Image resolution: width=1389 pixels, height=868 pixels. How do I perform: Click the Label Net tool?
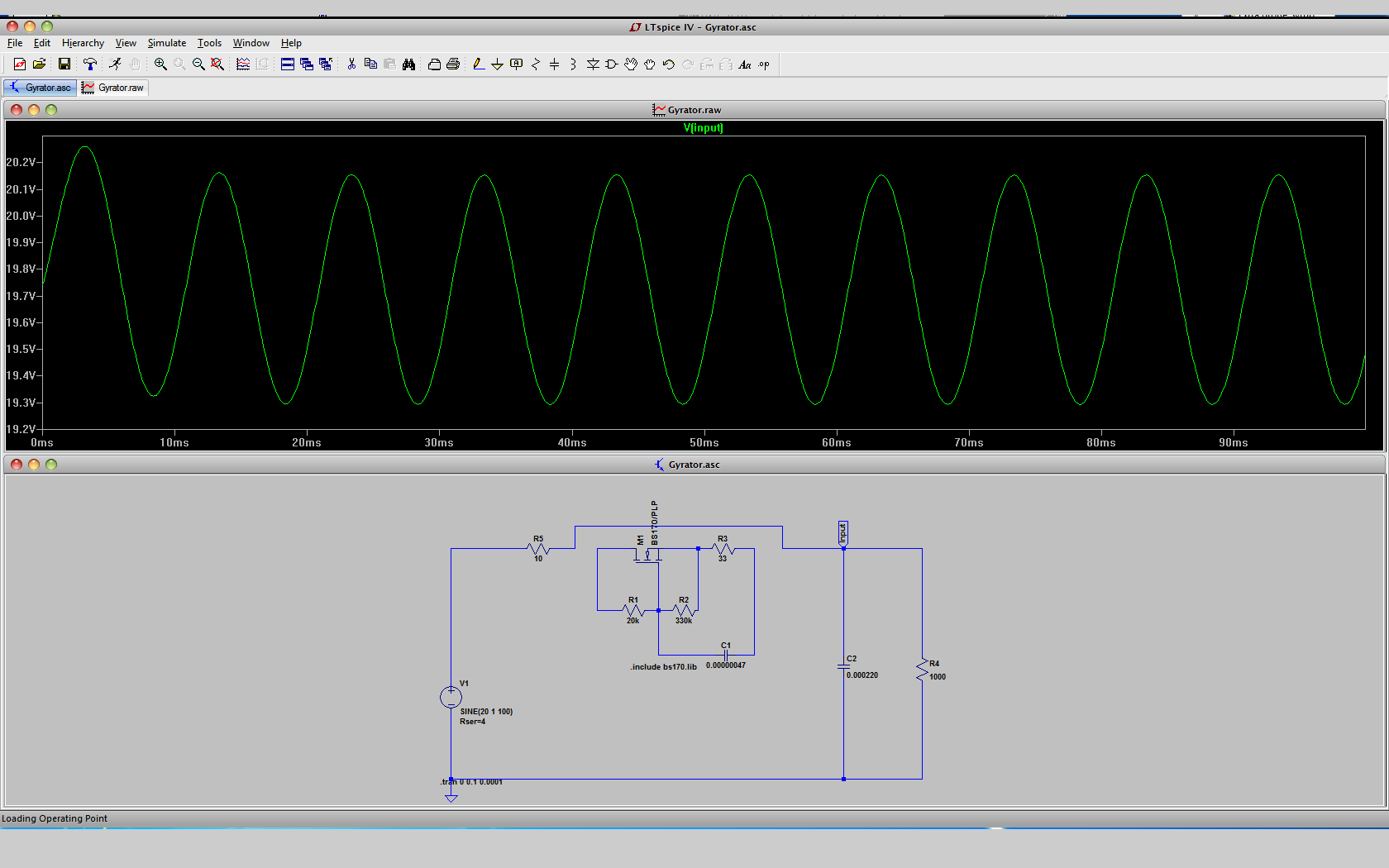click(x=517, y=64)
